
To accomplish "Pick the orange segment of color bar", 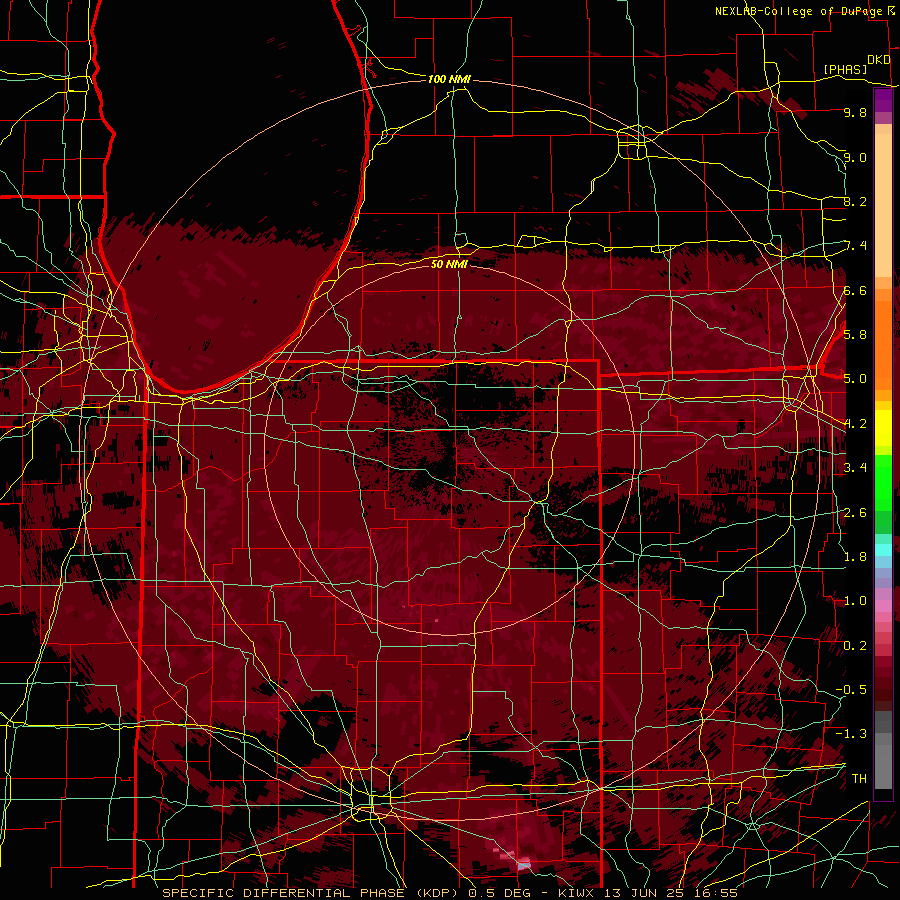I will coord(883,344).
